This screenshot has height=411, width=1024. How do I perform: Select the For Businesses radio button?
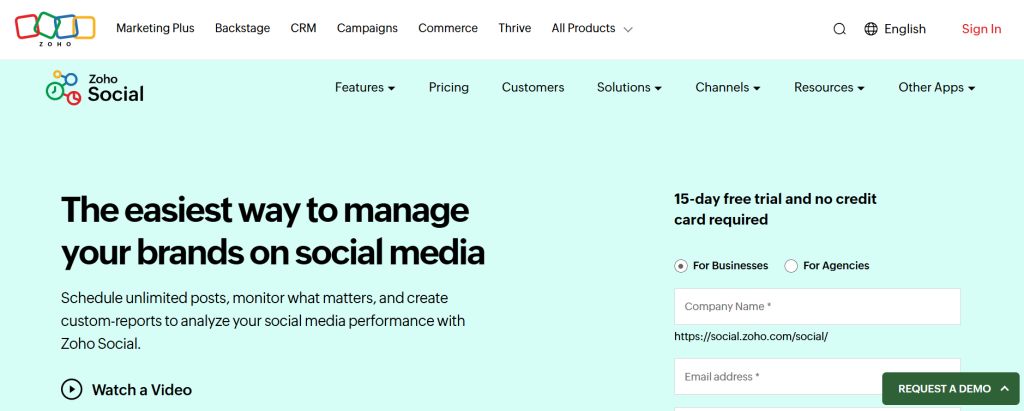[x=681, y=266]
